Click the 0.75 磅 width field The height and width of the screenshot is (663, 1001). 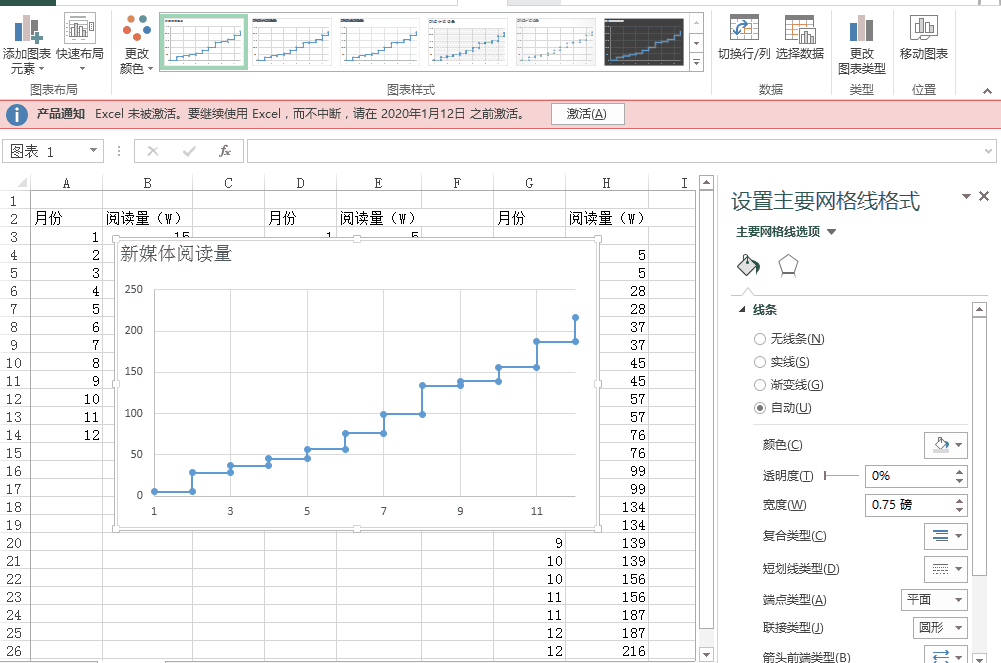[x=910, y=505]
